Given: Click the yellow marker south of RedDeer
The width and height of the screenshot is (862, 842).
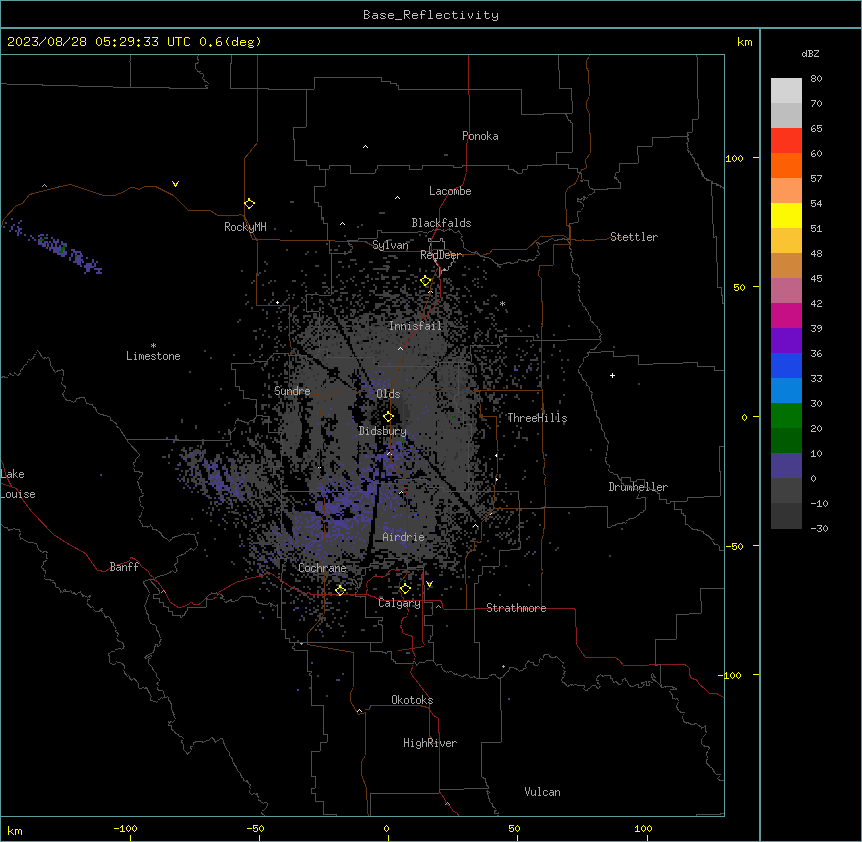Looking at the screenshot, I should click(426, 281).
